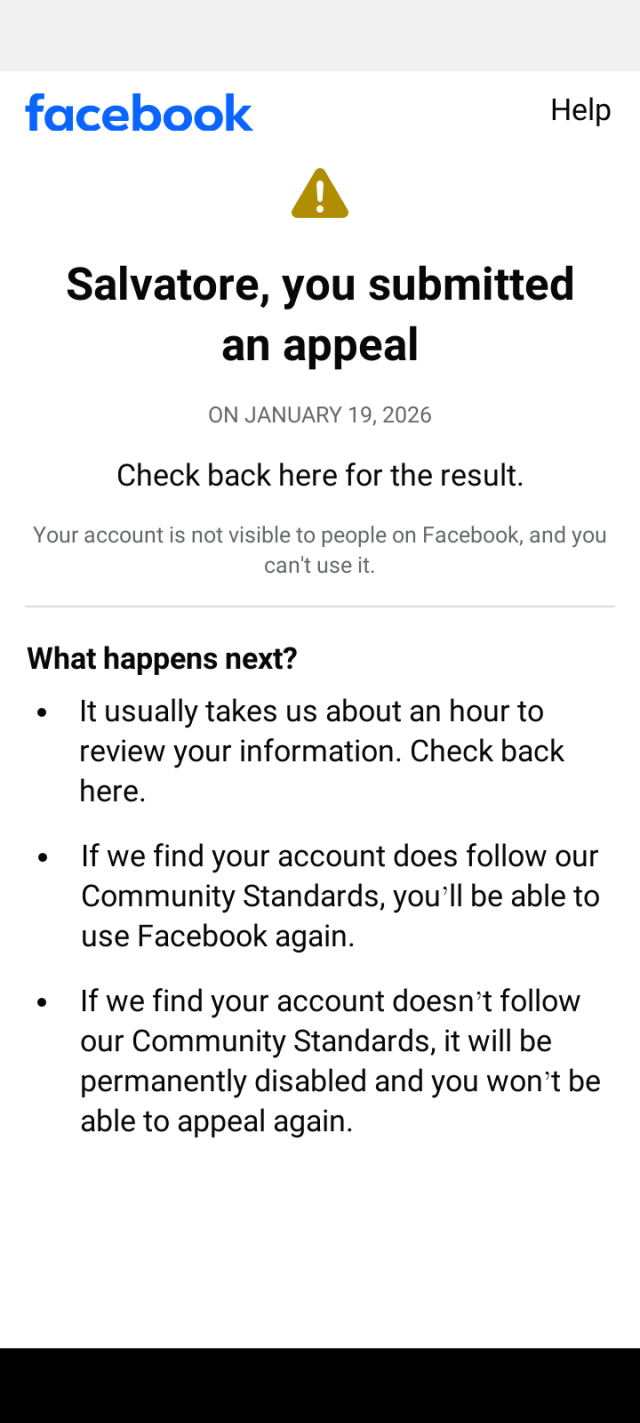The height and width of the screenshot is (1423, 640).
Task: Click "use Facebook again." text
Action: tap(218, 936)
